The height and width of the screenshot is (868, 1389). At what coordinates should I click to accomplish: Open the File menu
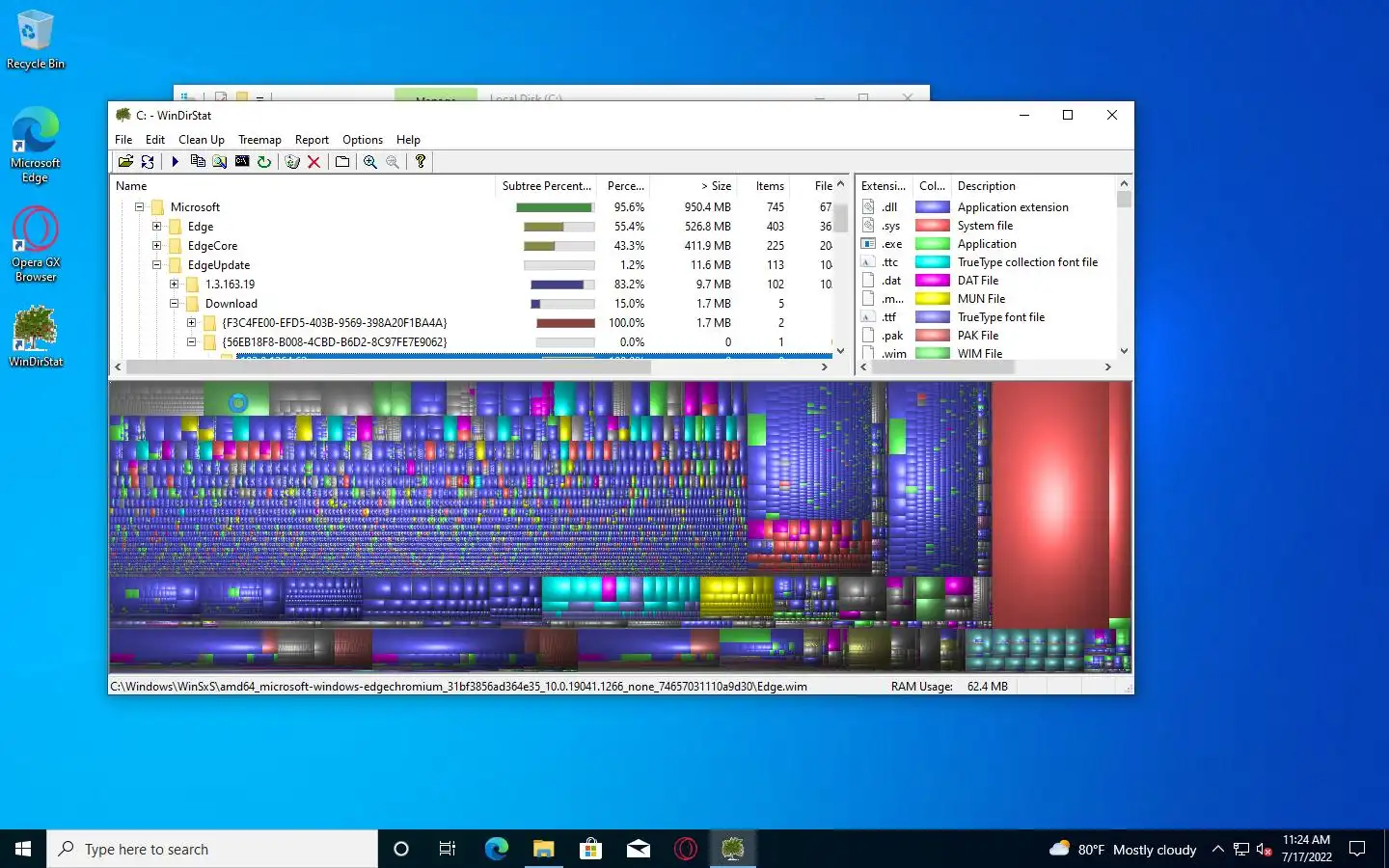[x=123, y=140]
